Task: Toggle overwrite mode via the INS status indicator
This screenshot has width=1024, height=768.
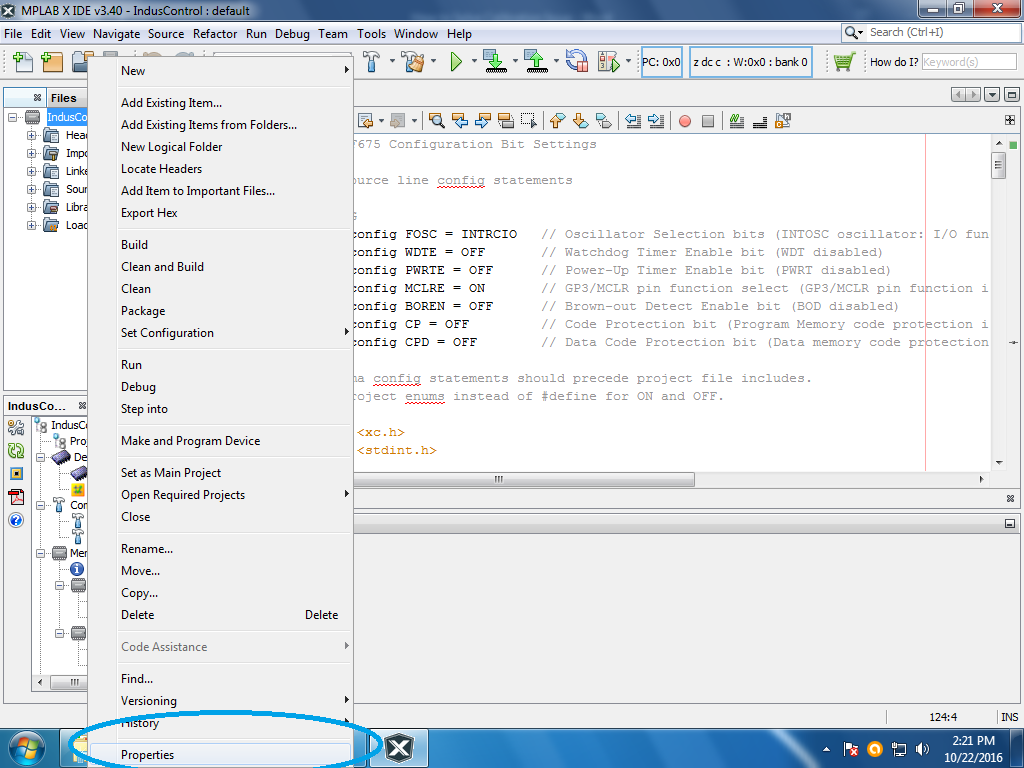Action: (x=1009, y=717)
